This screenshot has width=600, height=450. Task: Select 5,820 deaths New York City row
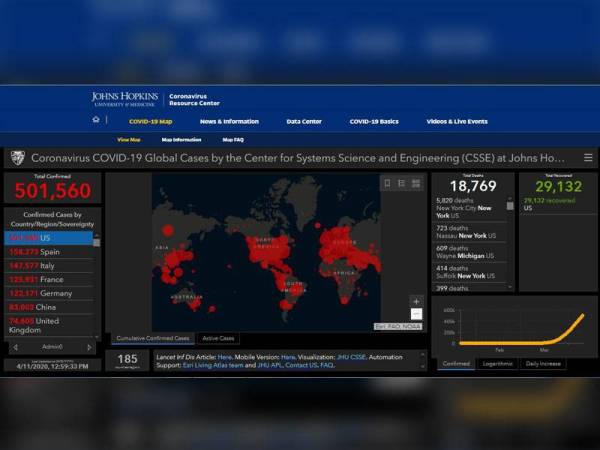point(470,208)
